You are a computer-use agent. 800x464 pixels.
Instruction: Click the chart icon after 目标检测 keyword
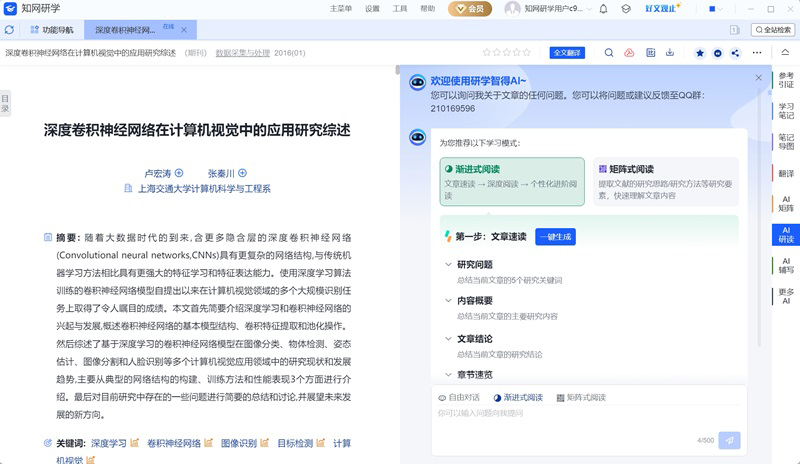point(320,443)
